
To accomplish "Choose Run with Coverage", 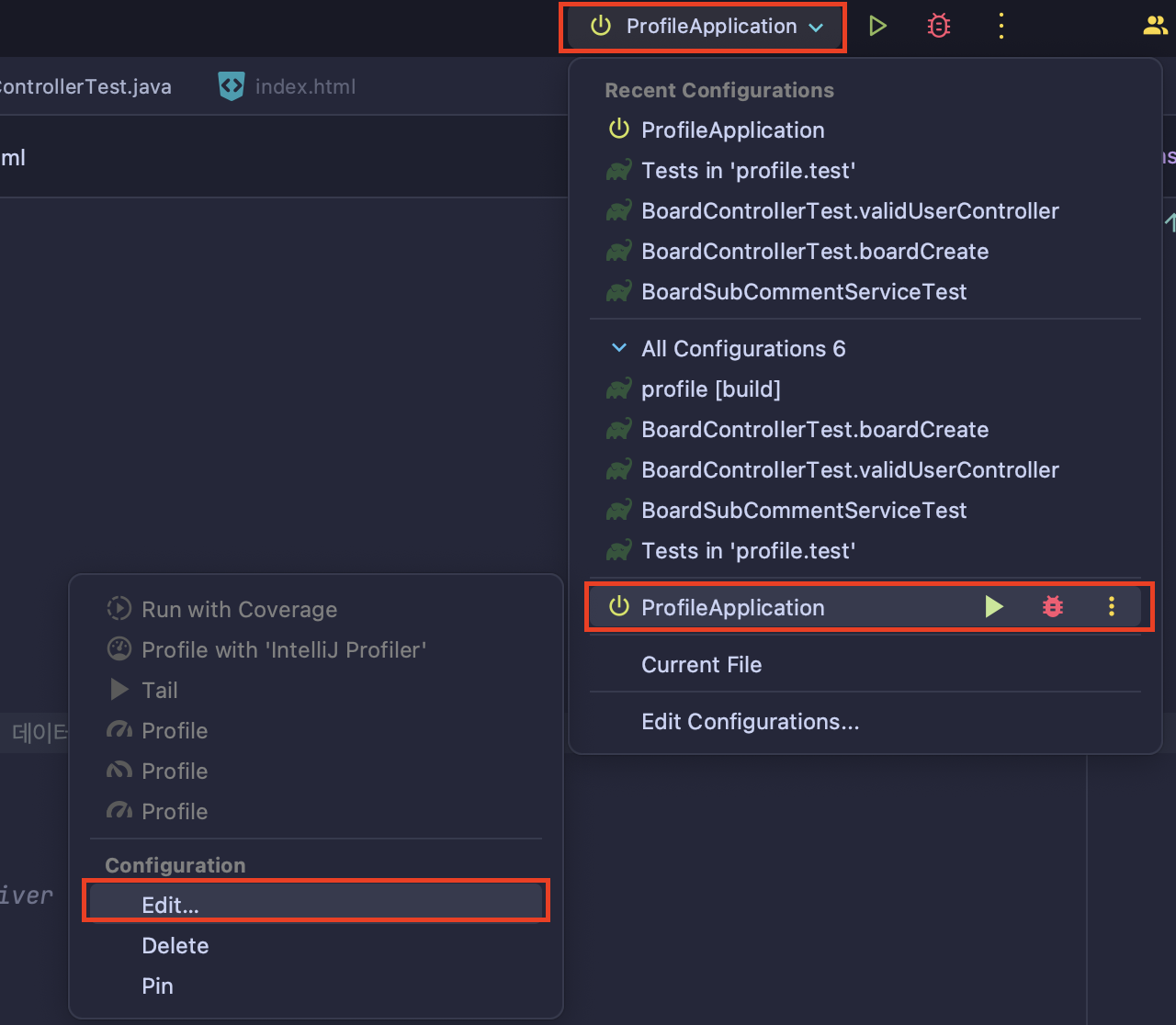I will [316, 609].
